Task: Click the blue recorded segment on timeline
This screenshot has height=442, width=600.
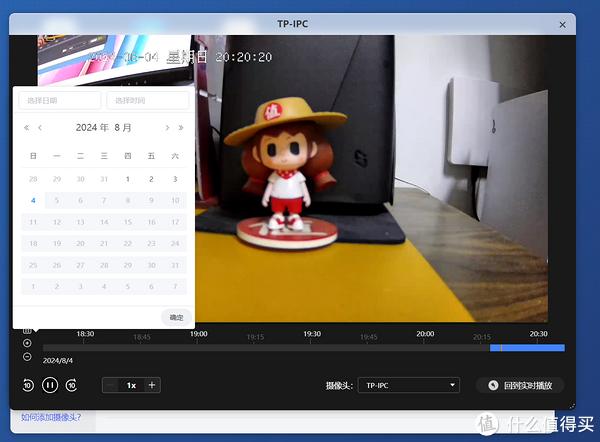Action: [527, 348]
